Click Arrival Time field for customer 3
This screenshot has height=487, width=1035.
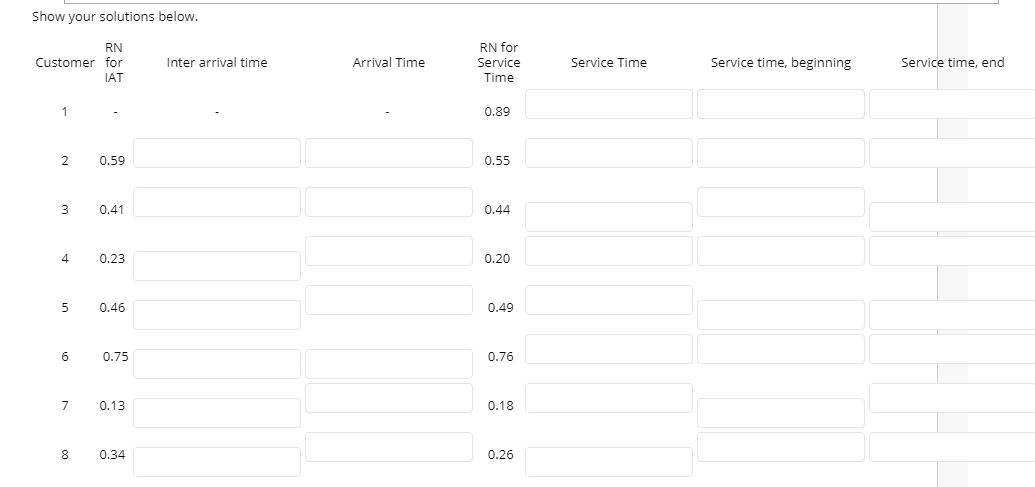tap(388, 202)
